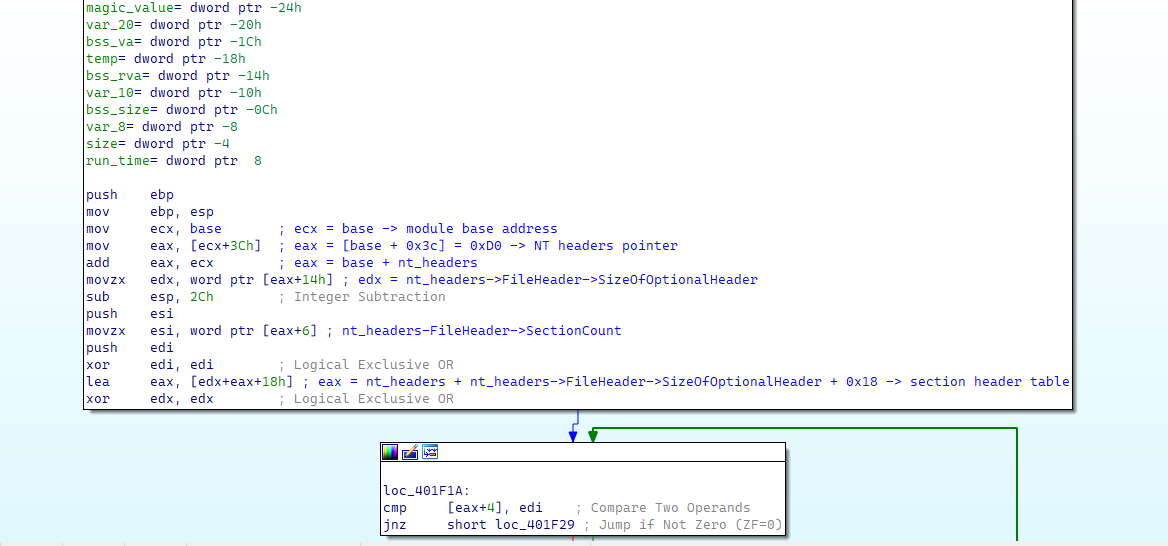Viewport: 1168px width, 546px height.
Task: Click the green loop-back edge arrowhead
Action: pos(593,436)
